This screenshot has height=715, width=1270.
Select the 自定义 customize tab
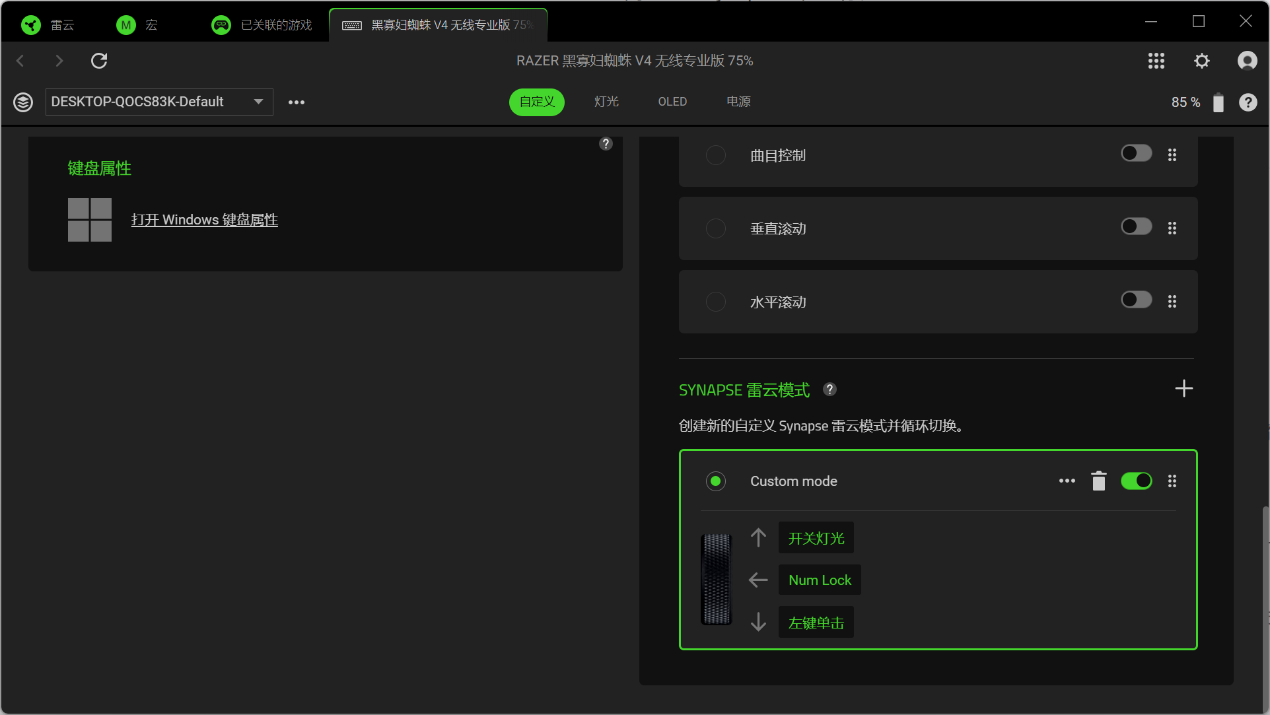click(537, 102)
